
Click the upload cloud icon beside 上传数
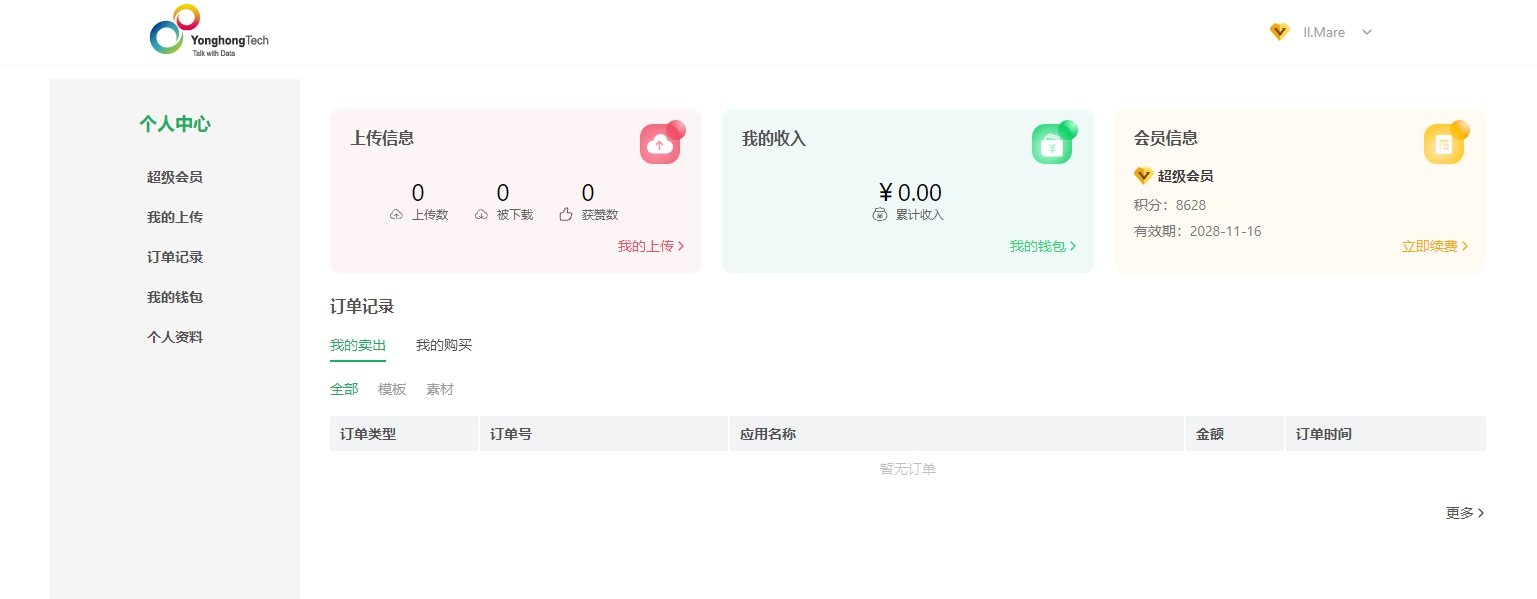[396, 214]
